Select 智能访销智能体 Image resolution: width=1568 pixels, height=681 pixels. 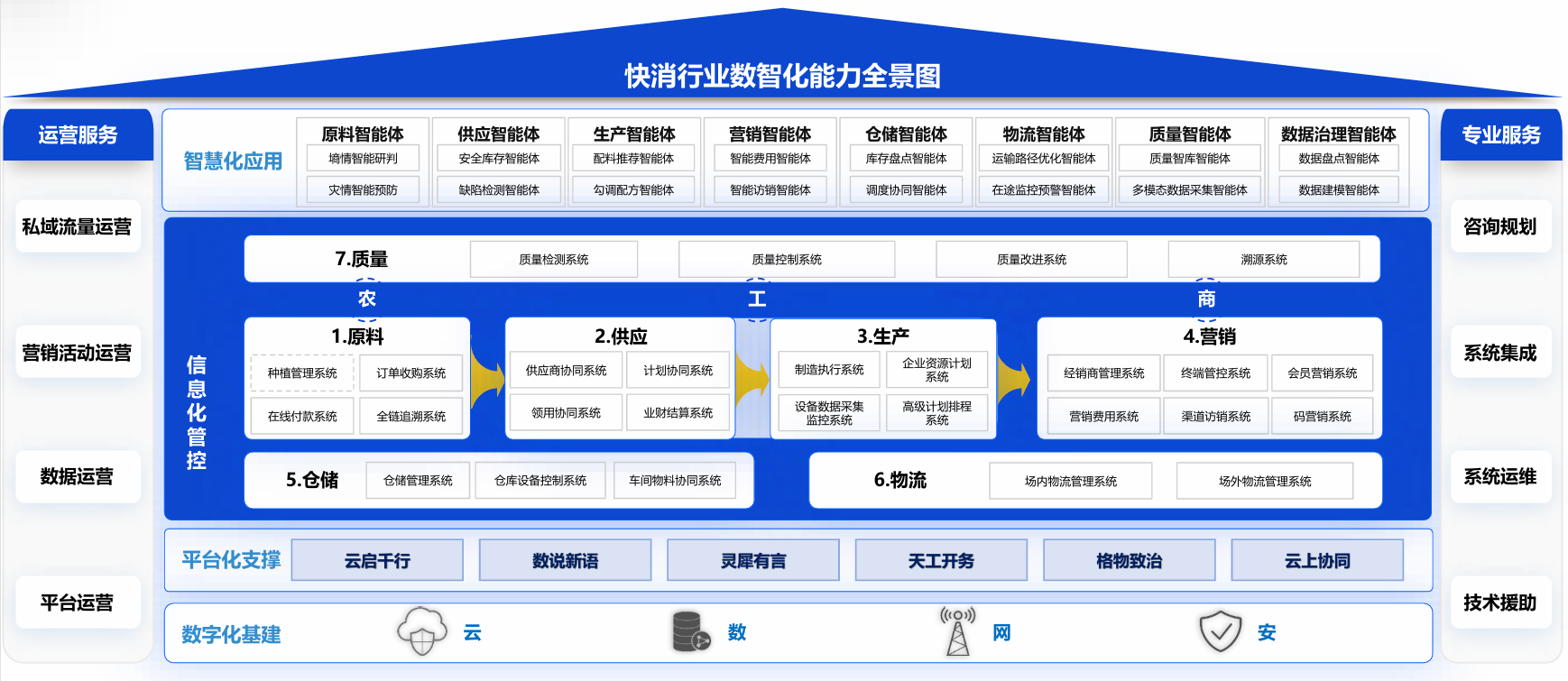click(x=770, y=189)
